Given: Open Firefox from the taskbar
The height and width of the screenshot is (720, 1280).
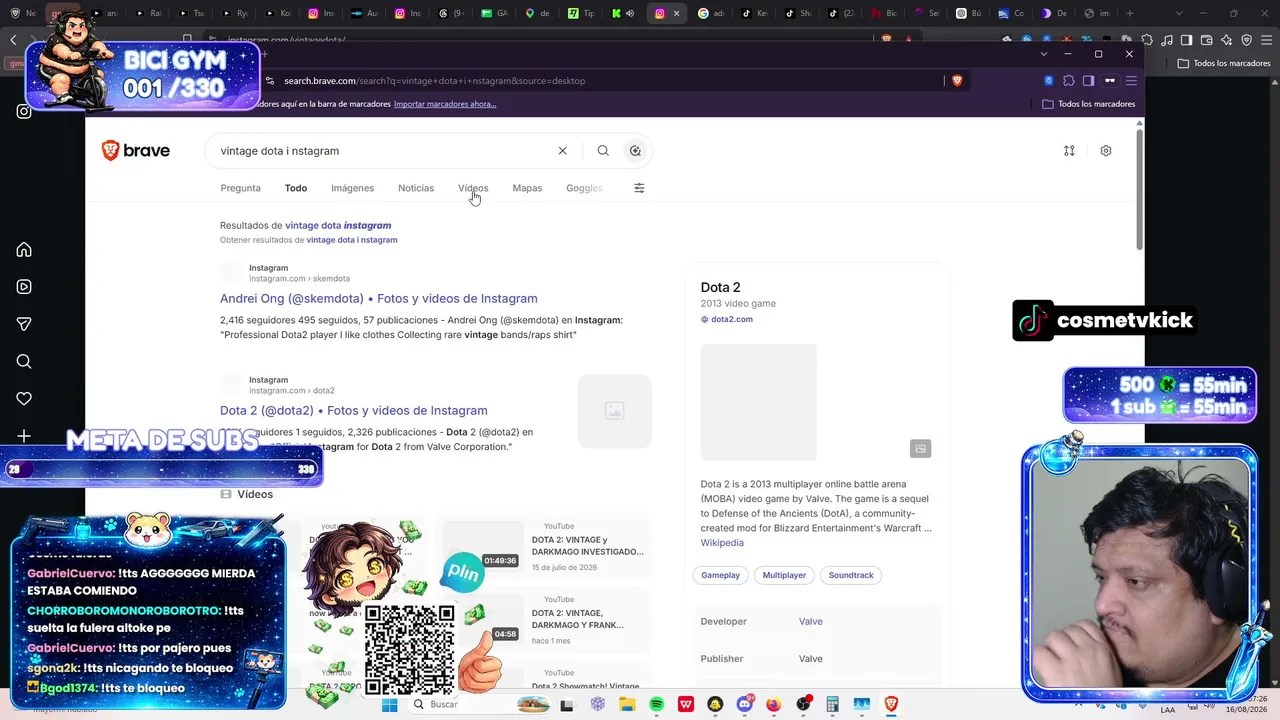Looking at the screenshot, I should (x=773, y=705).
